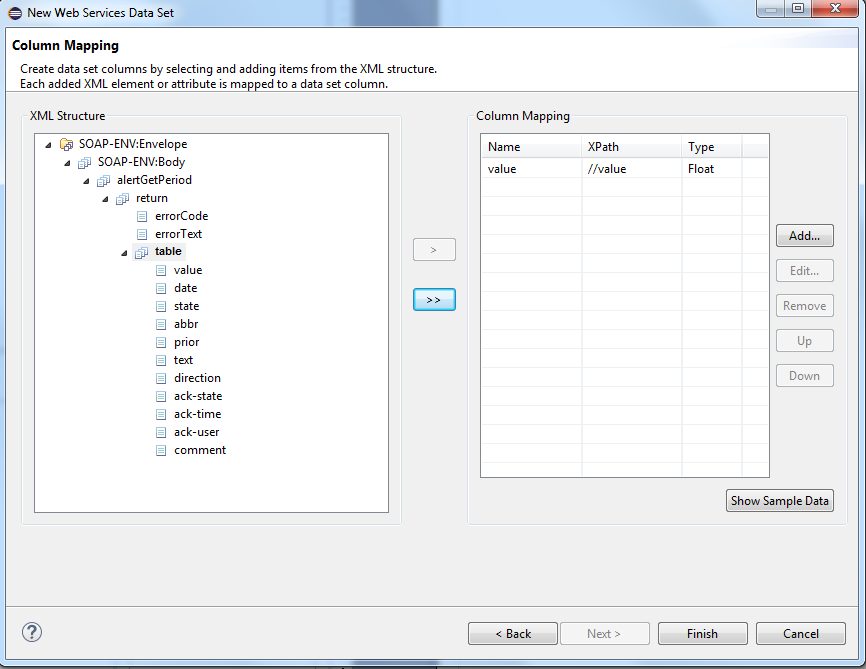Screen dimensions: 866x669
Task: Select the direction element in the tree
Action: coord(197,378)
